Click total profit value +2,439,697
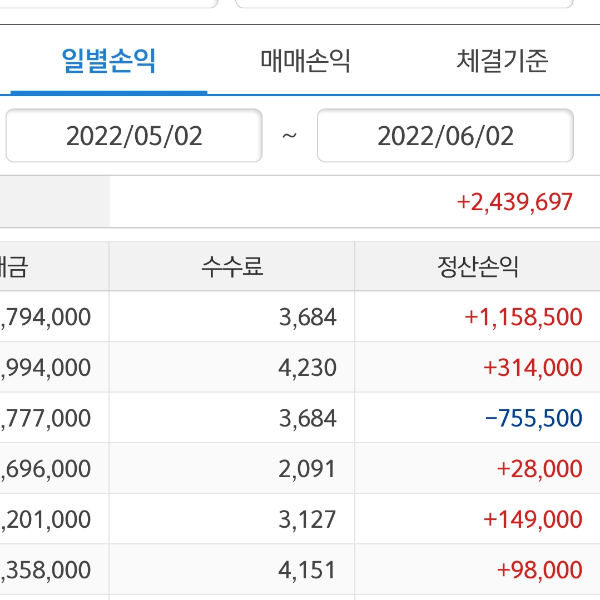The width and height of the screenshot is (600, 600). pos(514,202)
